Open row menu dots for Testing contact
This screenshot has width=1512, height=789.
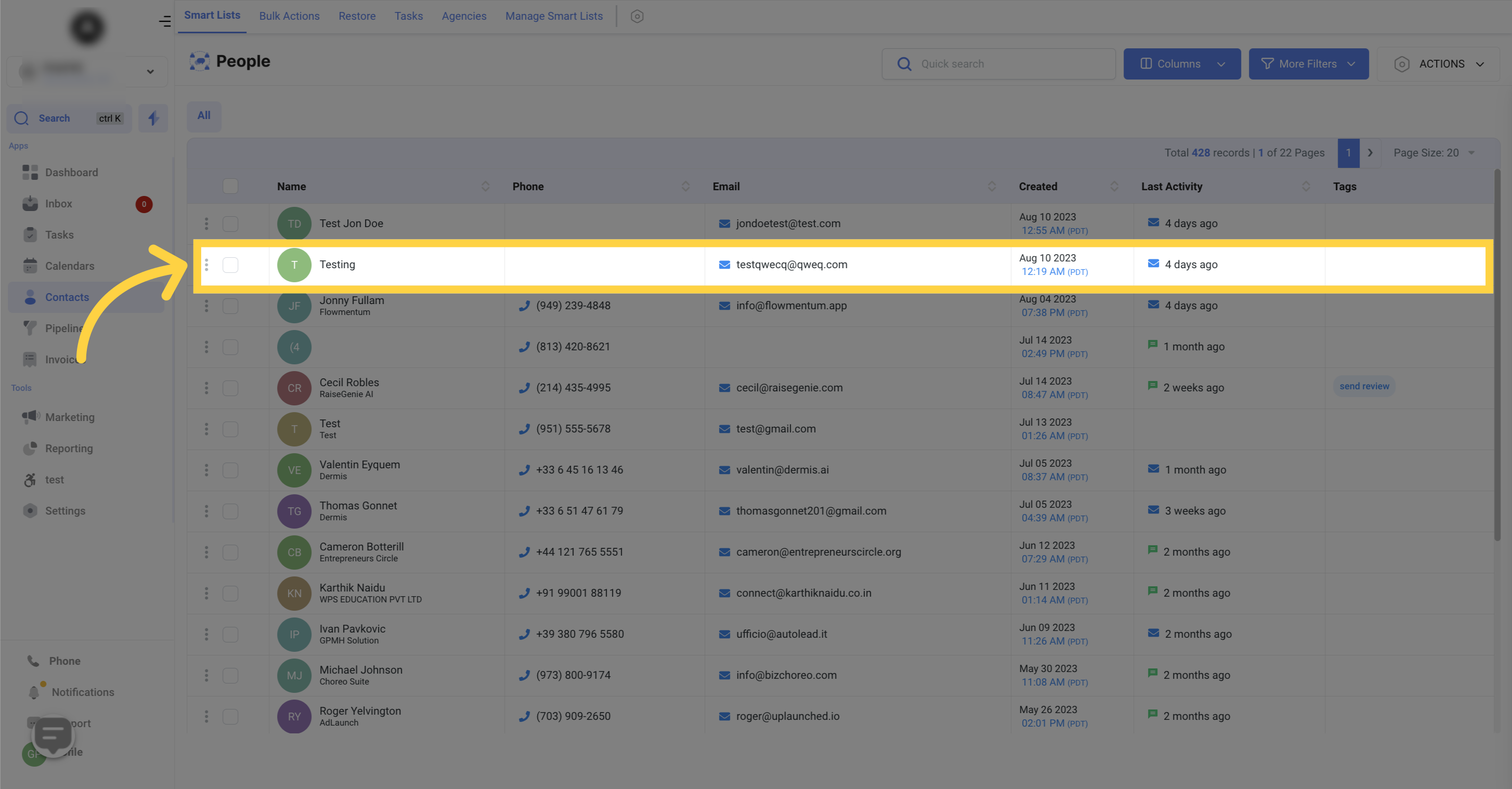[206, 265]
